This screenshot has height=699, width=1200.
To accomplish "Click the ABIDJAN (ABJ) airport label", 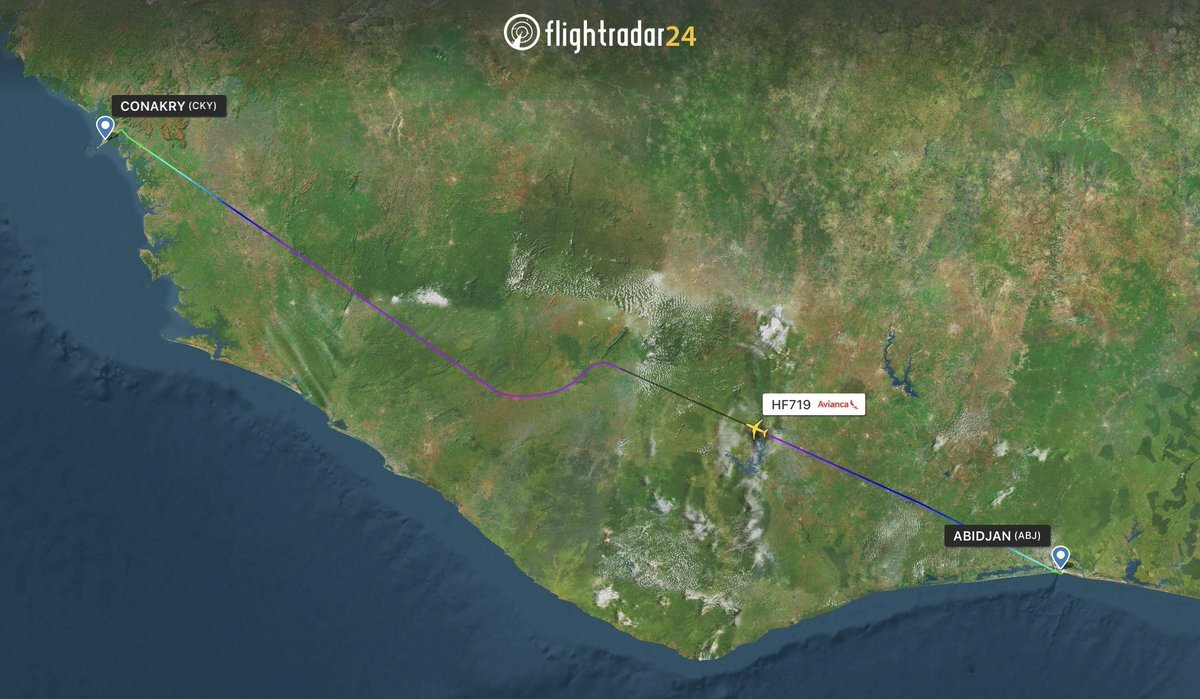I will pos(995,536).
